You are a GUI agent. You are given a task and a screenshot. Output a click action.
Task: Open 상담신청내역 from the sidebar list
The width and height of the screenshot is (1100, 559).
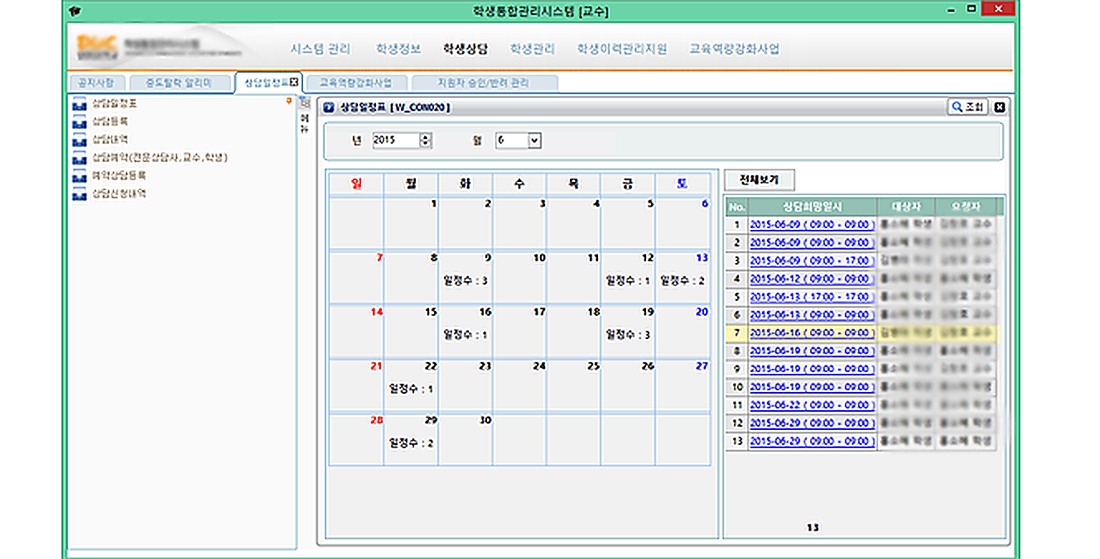pos(119,194)
